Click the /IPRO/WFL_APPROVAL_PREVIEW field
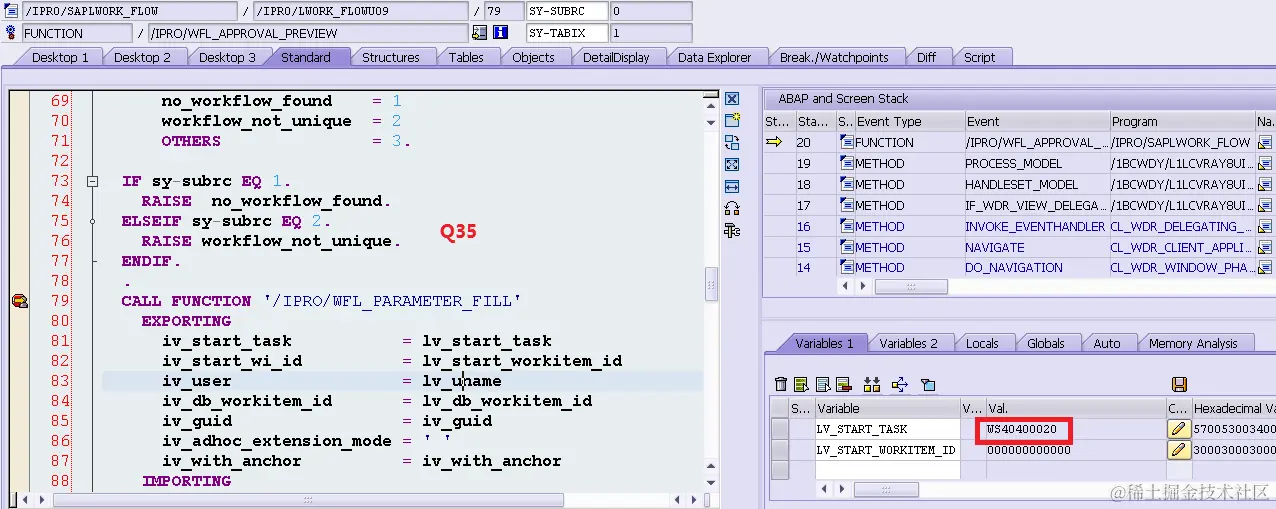Viewport: 1276px width, 509px height. (x=307, y=33)
